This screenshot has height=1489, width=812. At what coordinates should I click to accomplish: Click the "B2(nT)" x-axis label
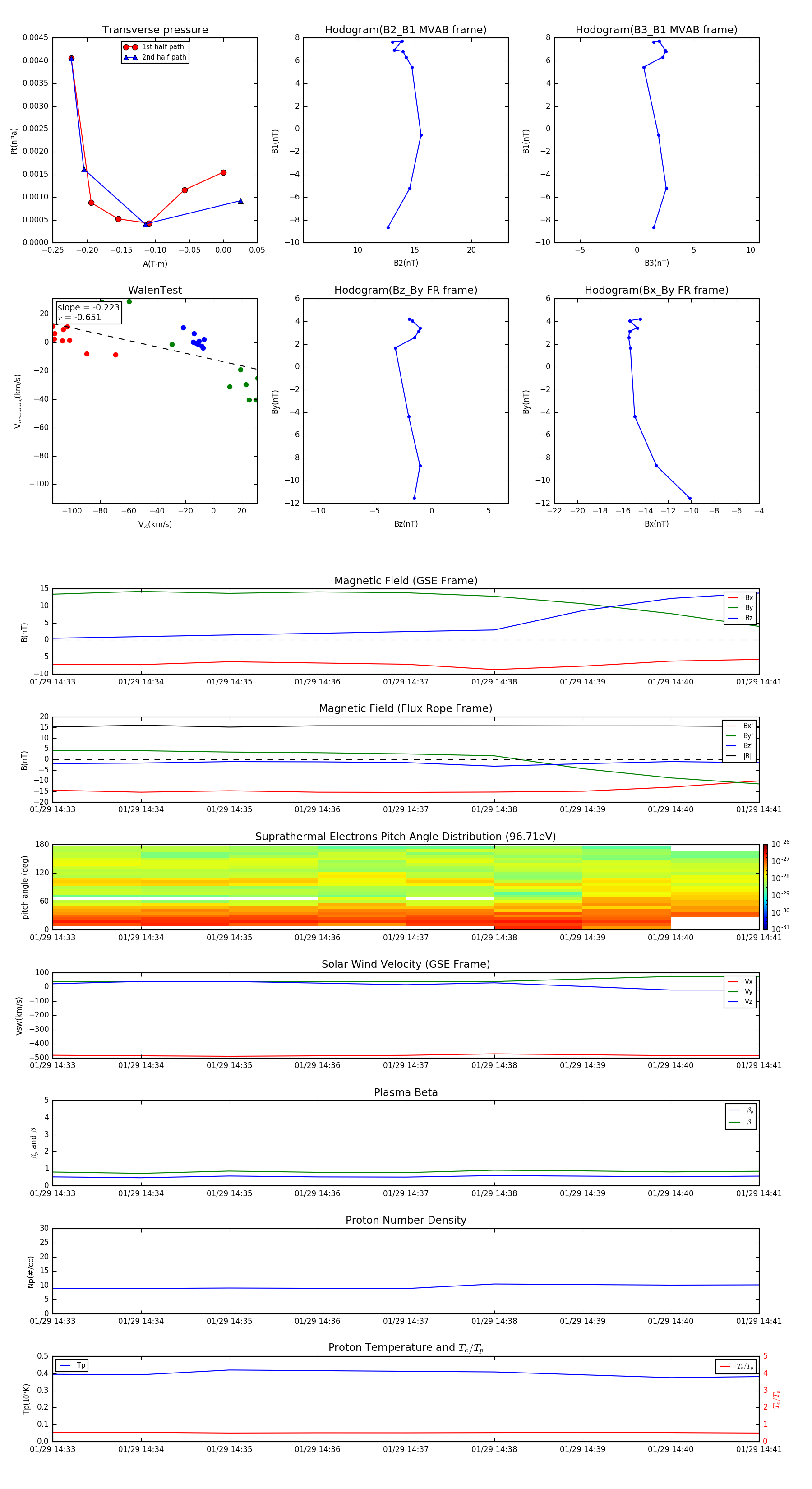(406, 263)
